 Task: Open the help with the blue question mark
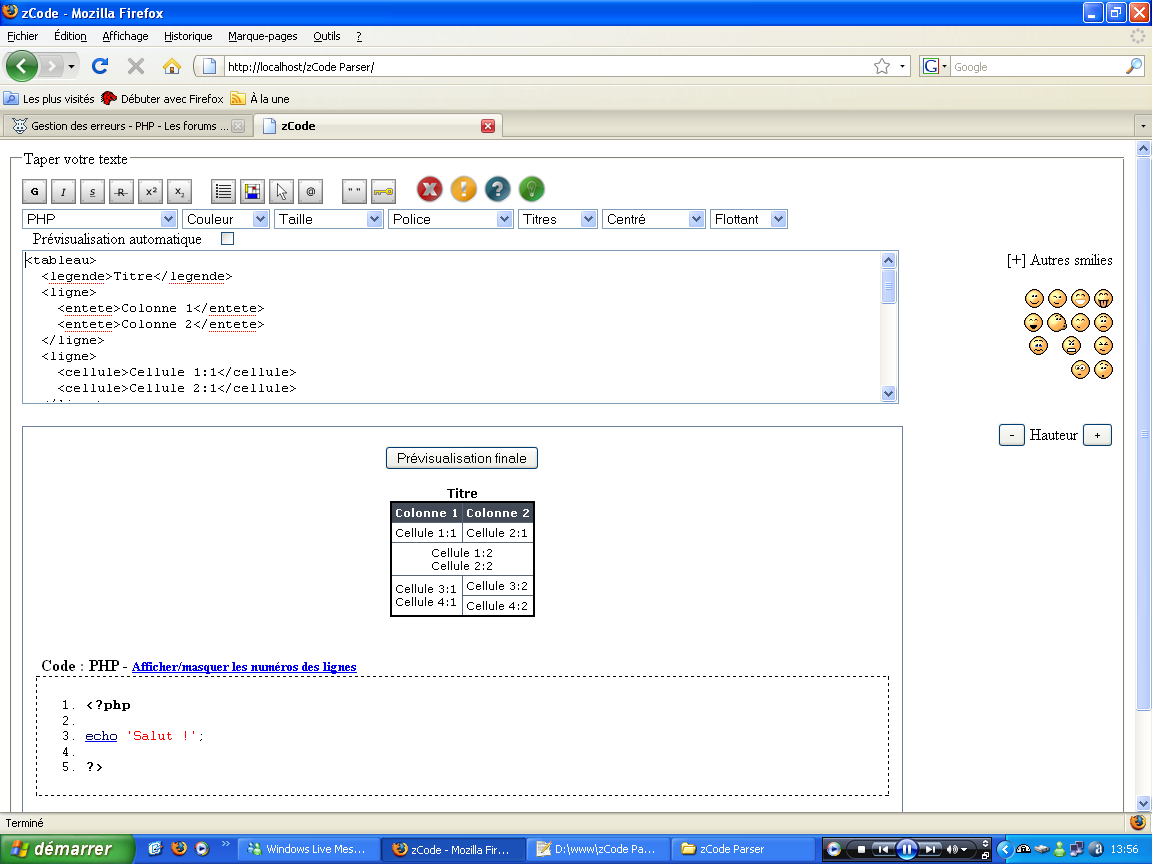point(497,189)
